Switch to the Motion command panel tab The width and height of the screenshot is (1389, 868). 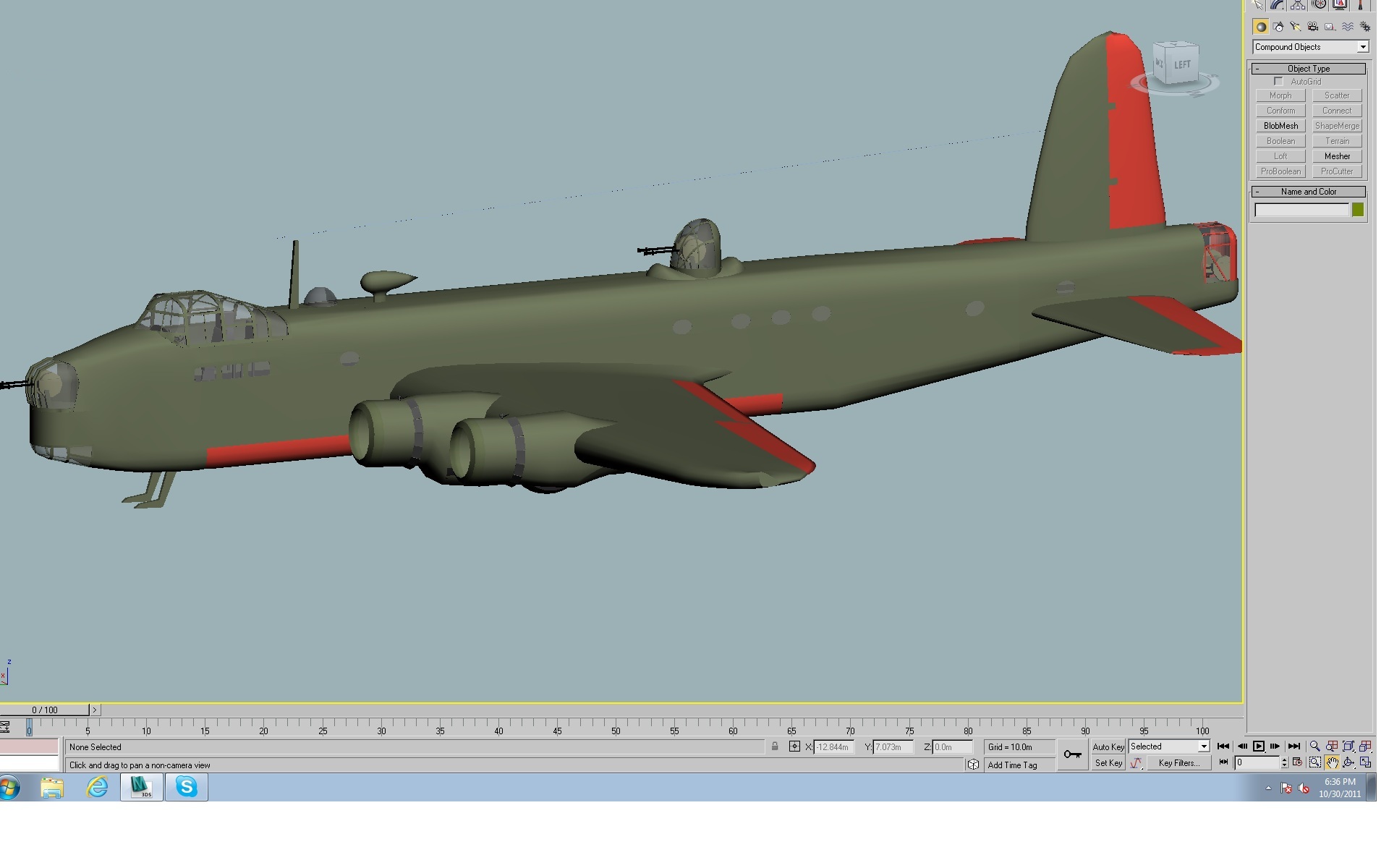[1319, 4]
